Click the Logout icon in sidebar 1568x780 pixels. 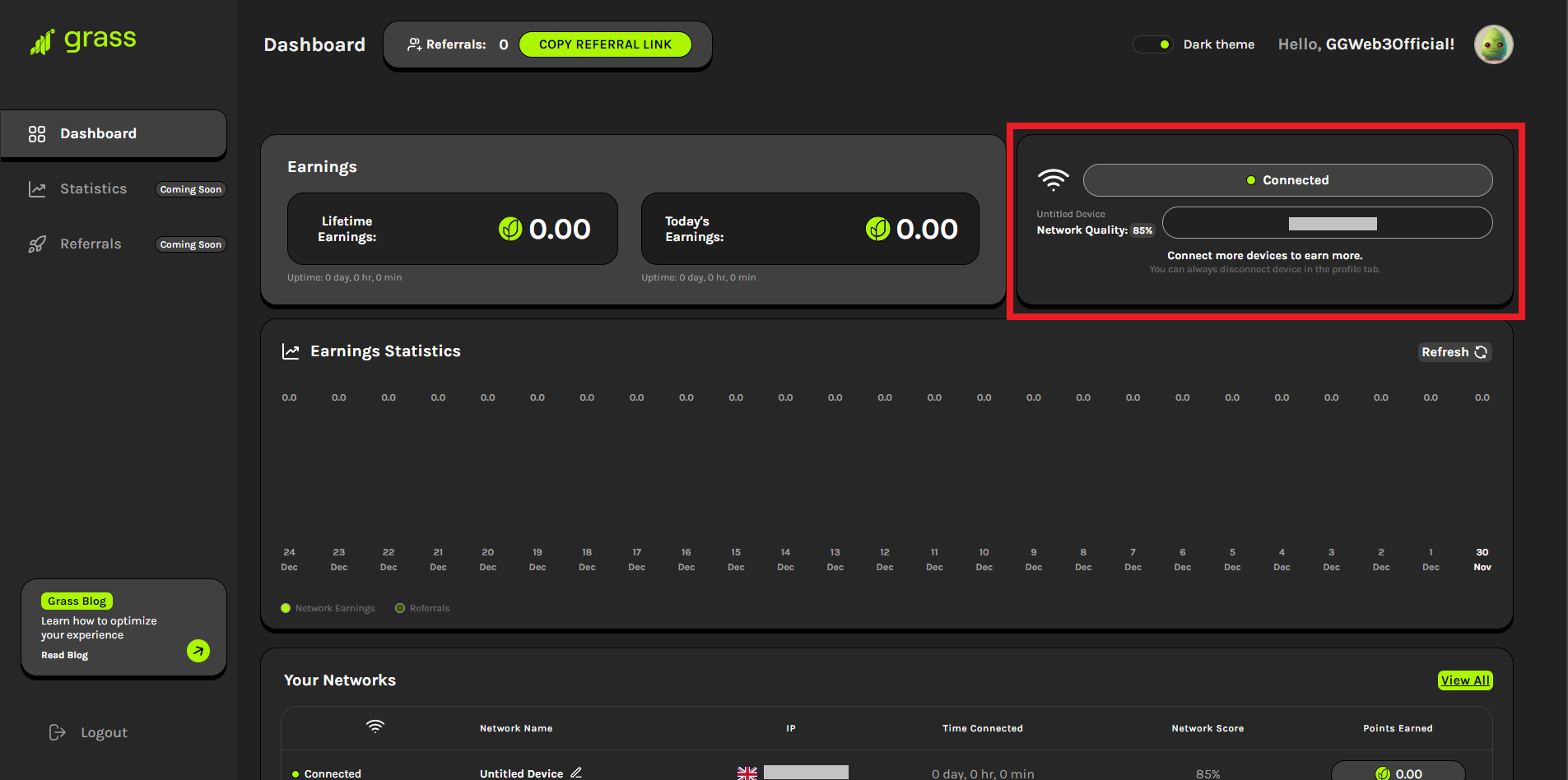tap(57, 732)
